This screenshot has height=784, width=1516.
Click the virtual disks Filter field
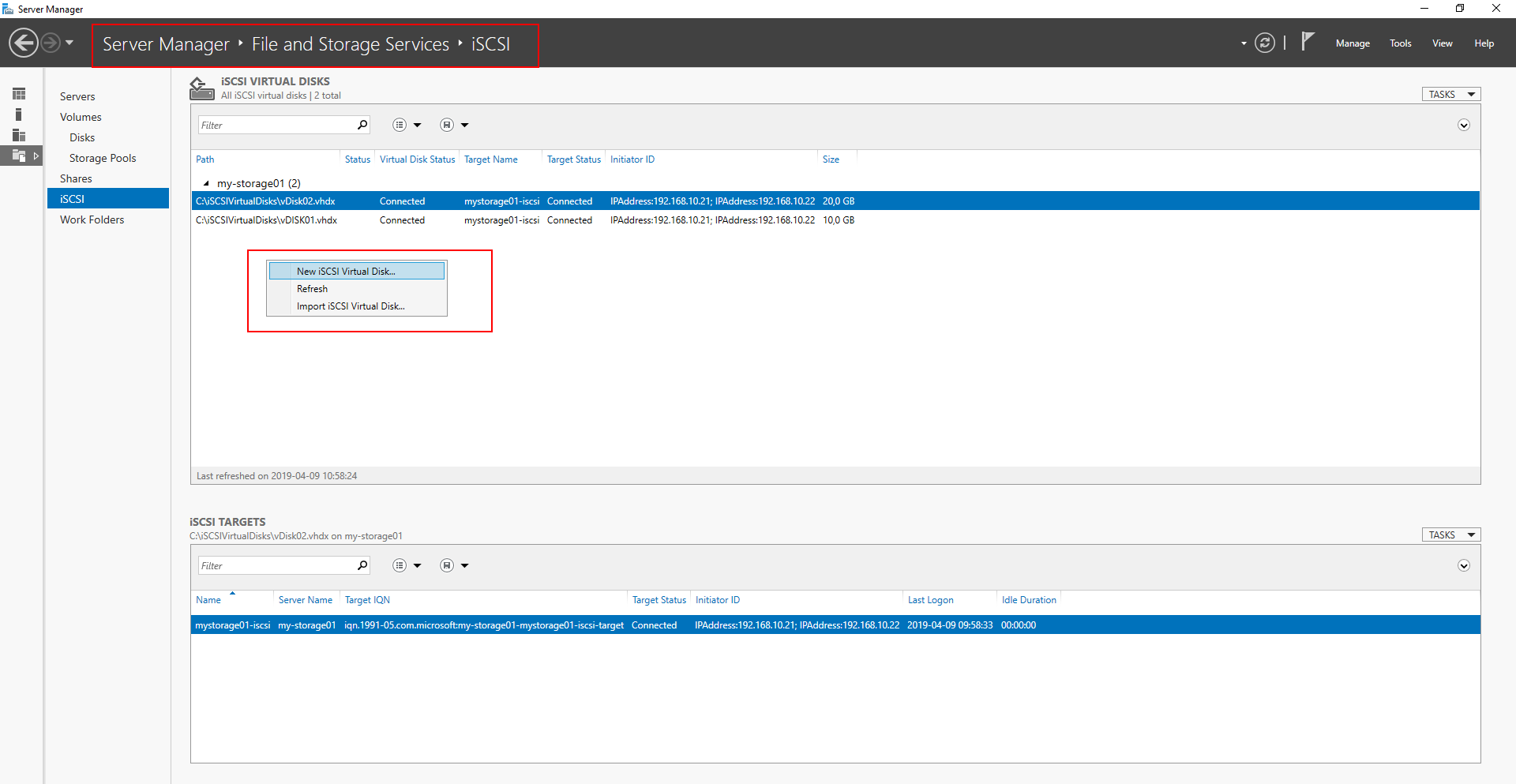pyautogui.click(x=276, y=125)
